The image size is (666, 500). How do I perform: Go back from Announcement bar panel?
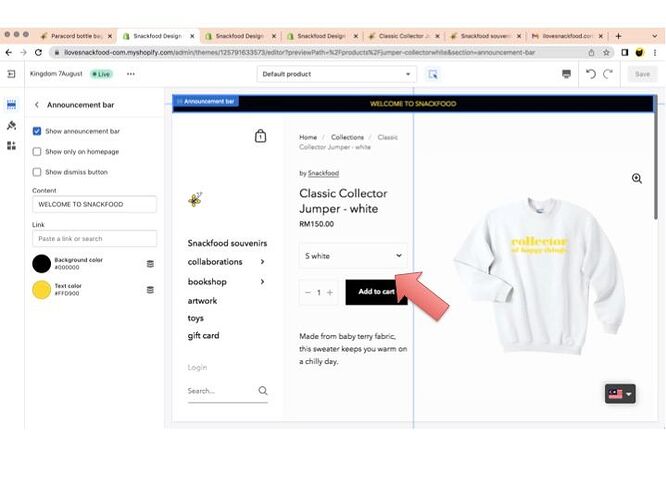[37, 105]
